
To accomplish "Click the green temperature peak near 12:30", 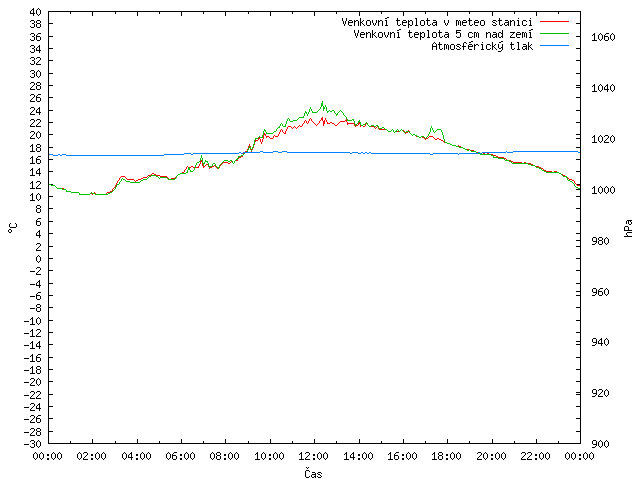I will 322,102.
